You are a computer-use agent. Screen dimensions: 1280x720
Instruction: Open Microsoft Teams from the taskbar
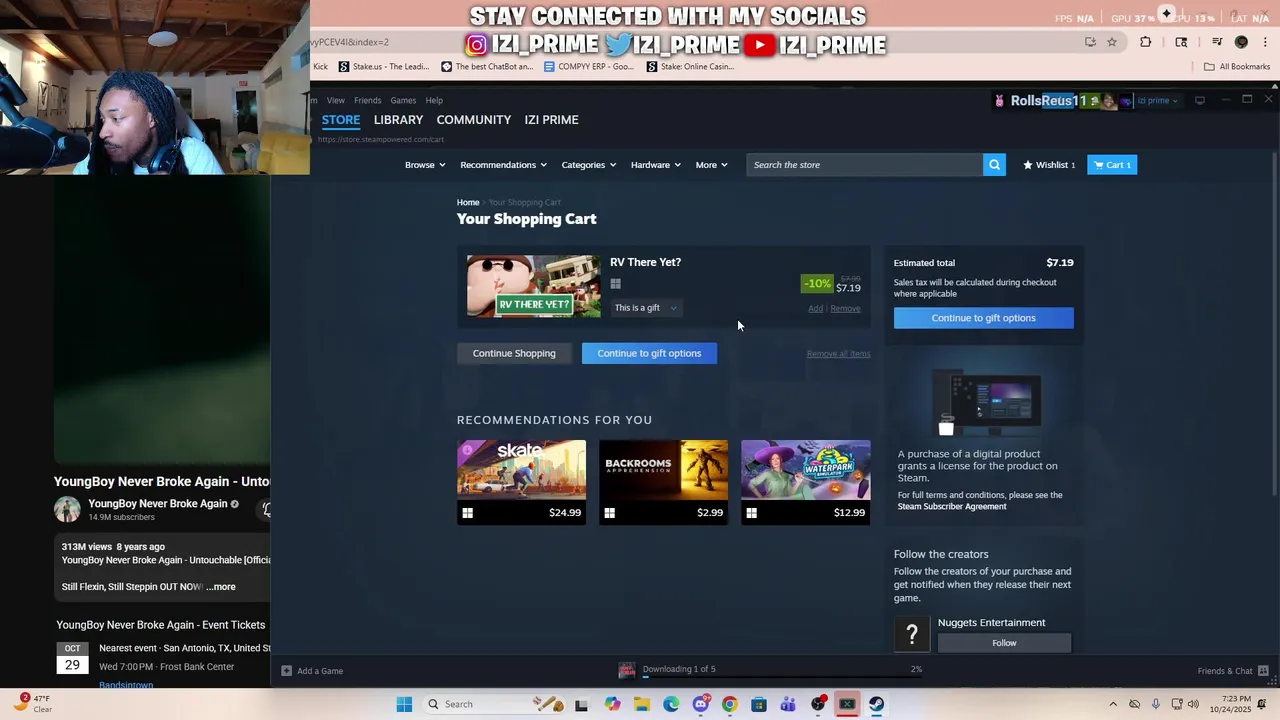point(788,704)
